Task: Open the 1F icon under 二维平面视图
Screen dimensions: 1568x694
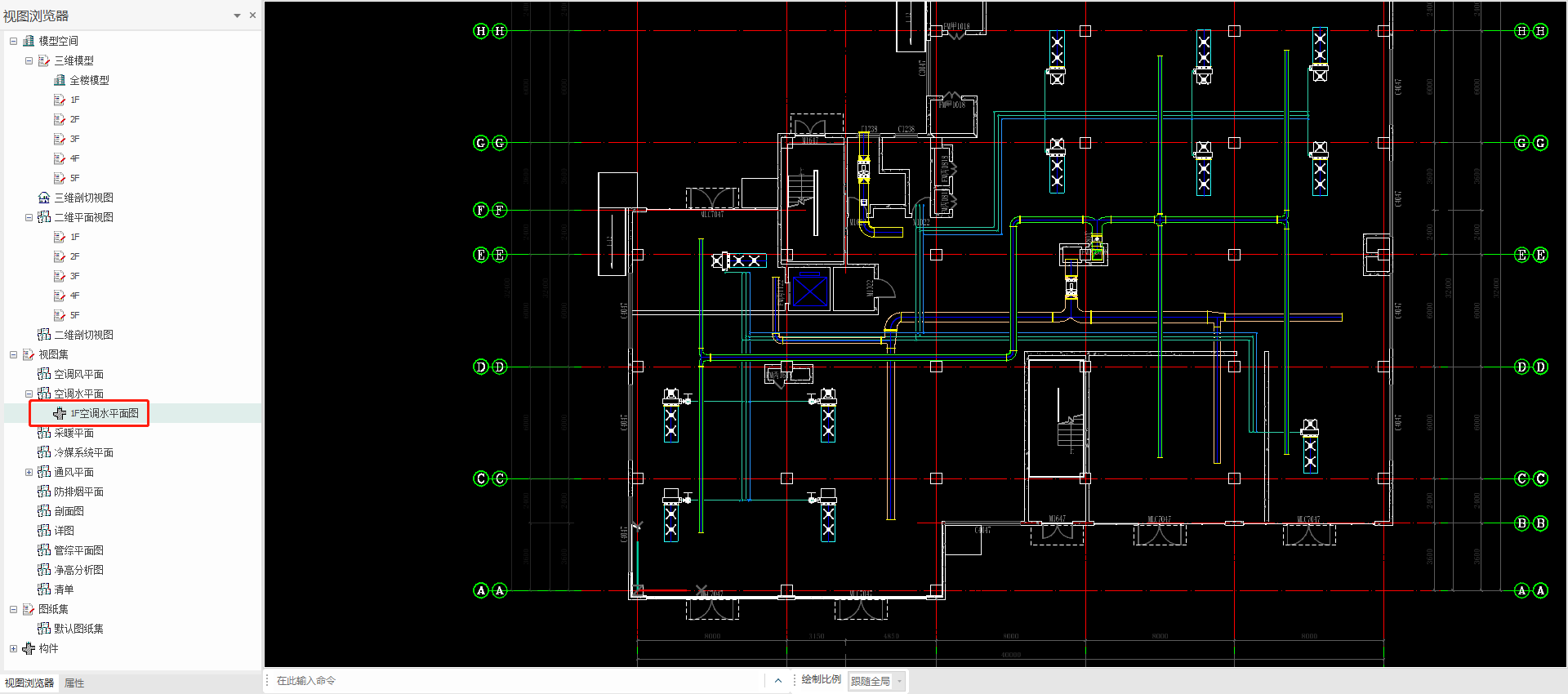Action: [x=60, y=237]
